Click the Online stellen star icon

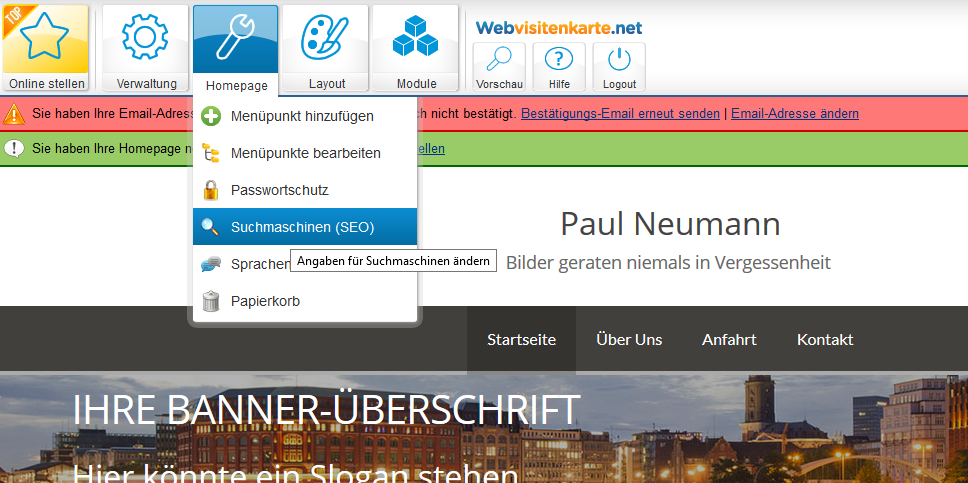[x=45, y=38]
